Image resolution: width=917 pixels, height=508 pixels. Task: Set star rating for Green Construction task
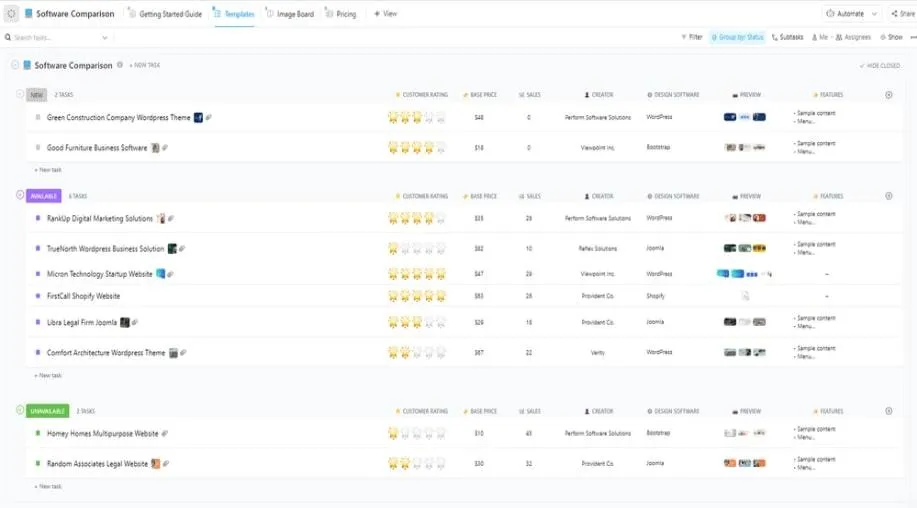pos(417,118)
